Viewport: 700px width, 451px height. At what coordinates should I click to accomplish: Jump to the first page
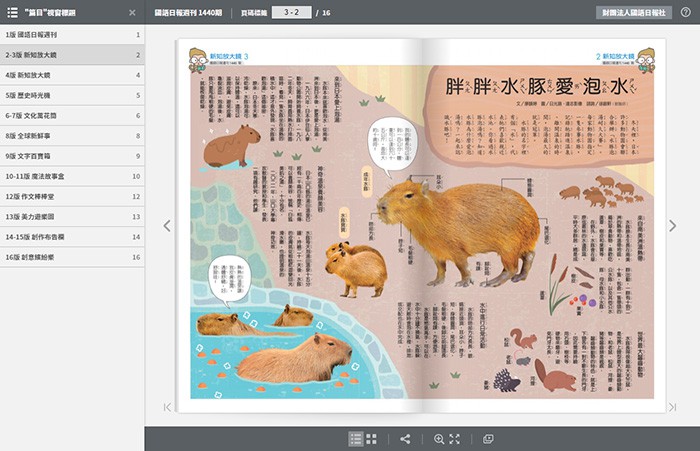coord(168,406)
